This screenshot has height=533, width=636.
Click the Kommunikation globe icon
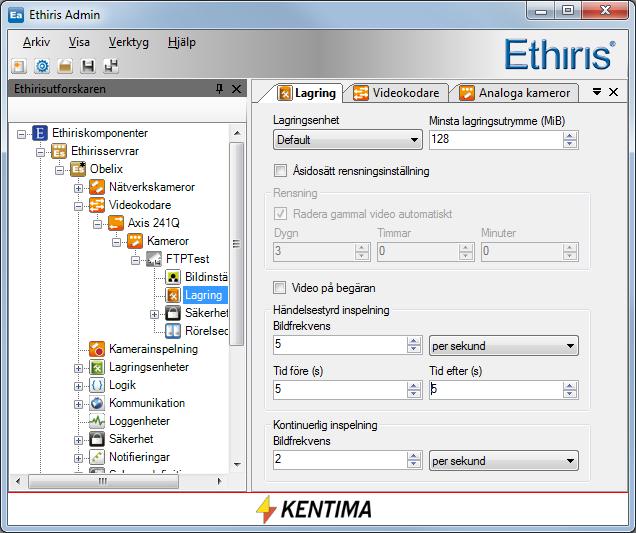click(97, 403)
